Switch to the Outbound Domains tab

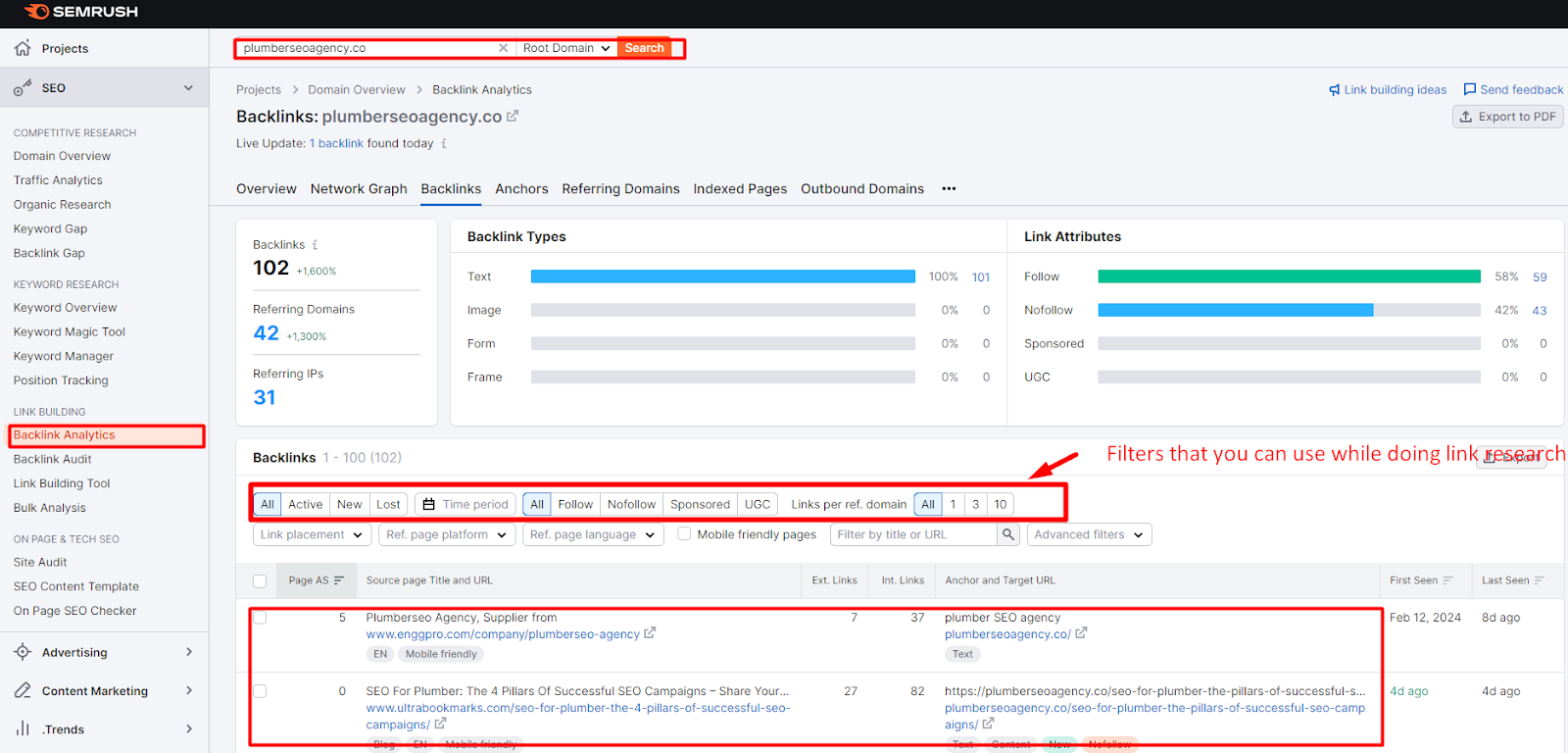[862, 188]
